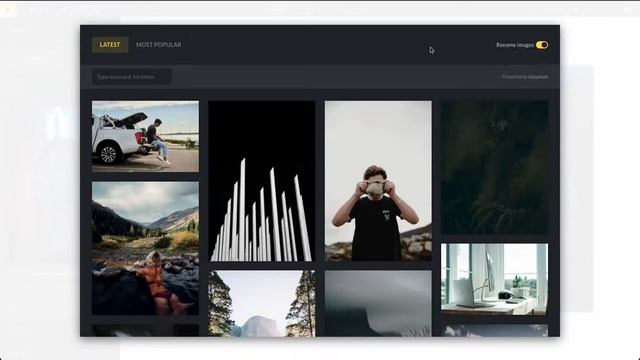Select the man covering face photo
The height and width of the screenshot is (360, 640).
pyautogui.click(x=378, y=181)
